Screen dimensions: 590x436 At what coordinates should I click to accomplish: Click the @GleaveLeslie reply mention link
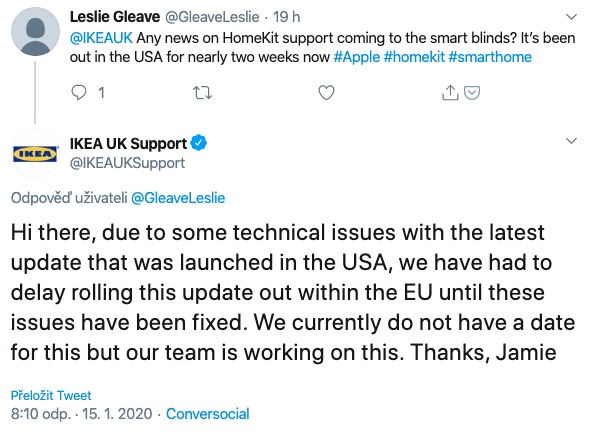tap(178, 198)
